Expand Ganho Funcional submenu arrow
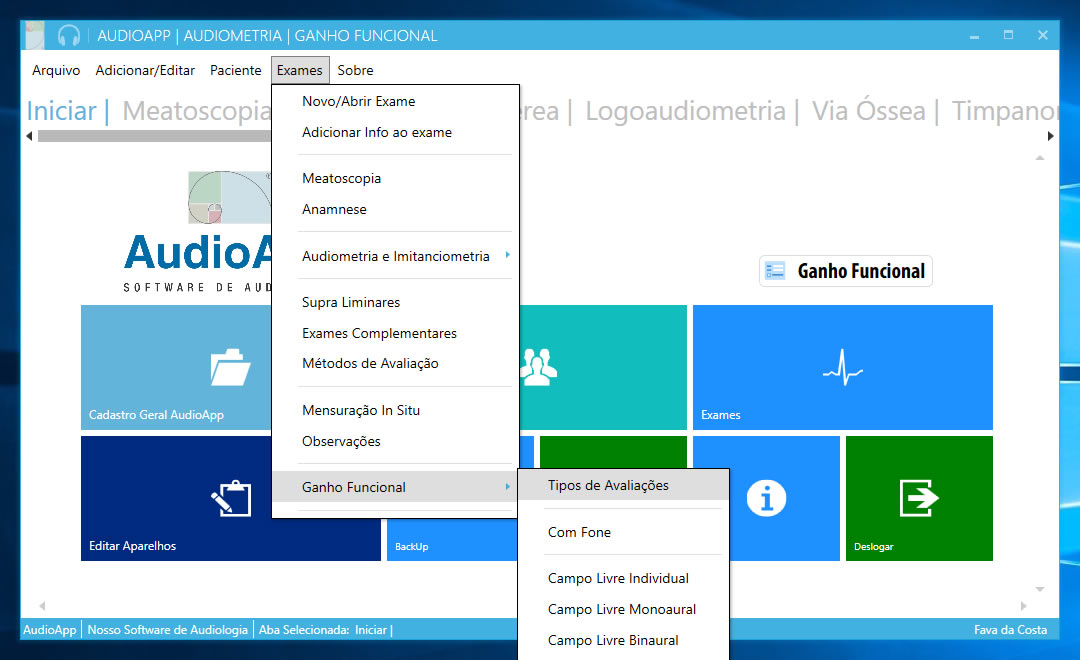 (508, 486)
